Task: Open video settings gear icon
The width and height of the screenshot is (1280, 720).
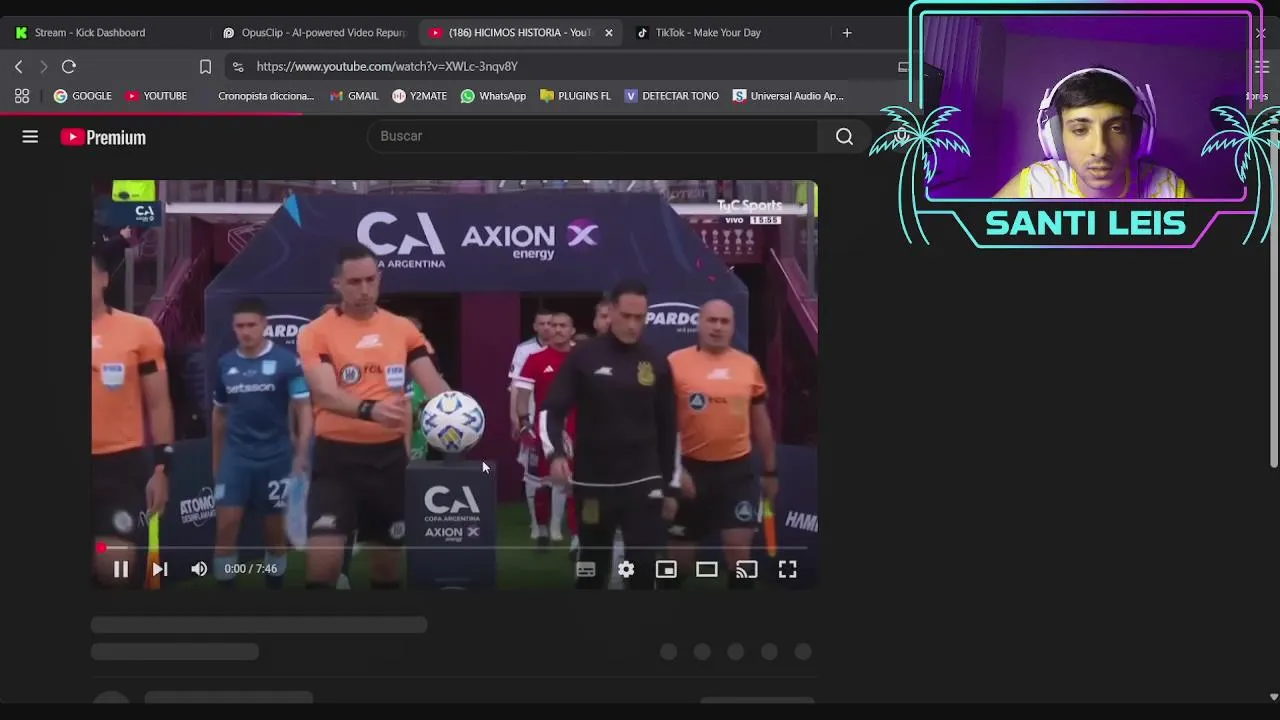Action: pyautogui.click(x=626, y=569)
